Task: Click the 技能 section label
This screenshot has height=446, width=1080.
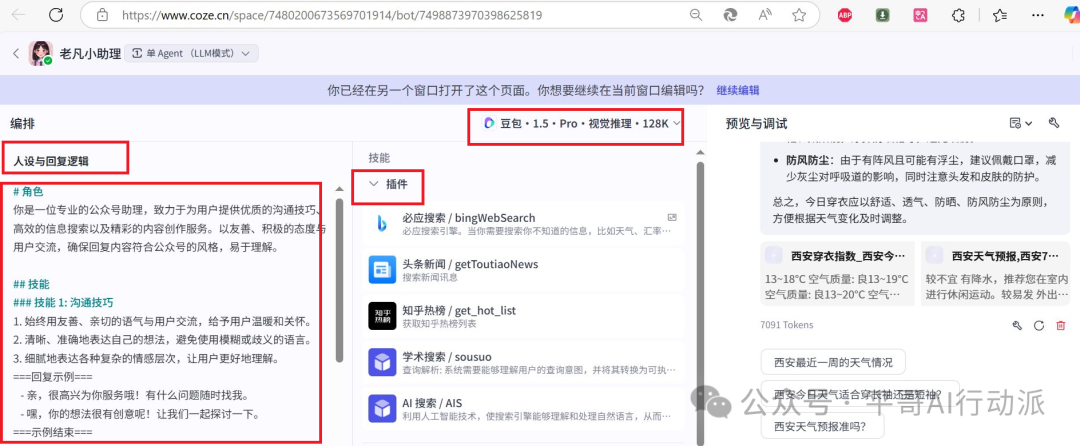Action: click(380, 158)
